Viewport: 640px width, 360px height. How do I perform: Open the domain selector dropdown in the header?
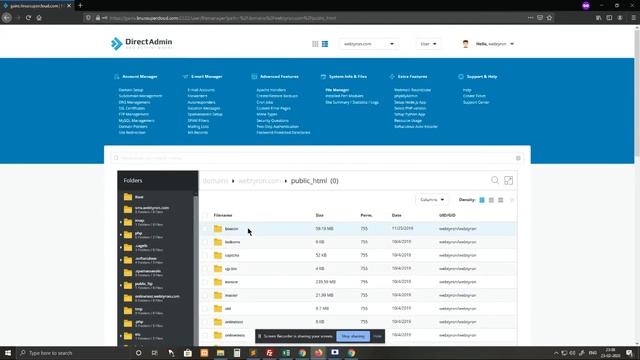click(x=369, y=44)
